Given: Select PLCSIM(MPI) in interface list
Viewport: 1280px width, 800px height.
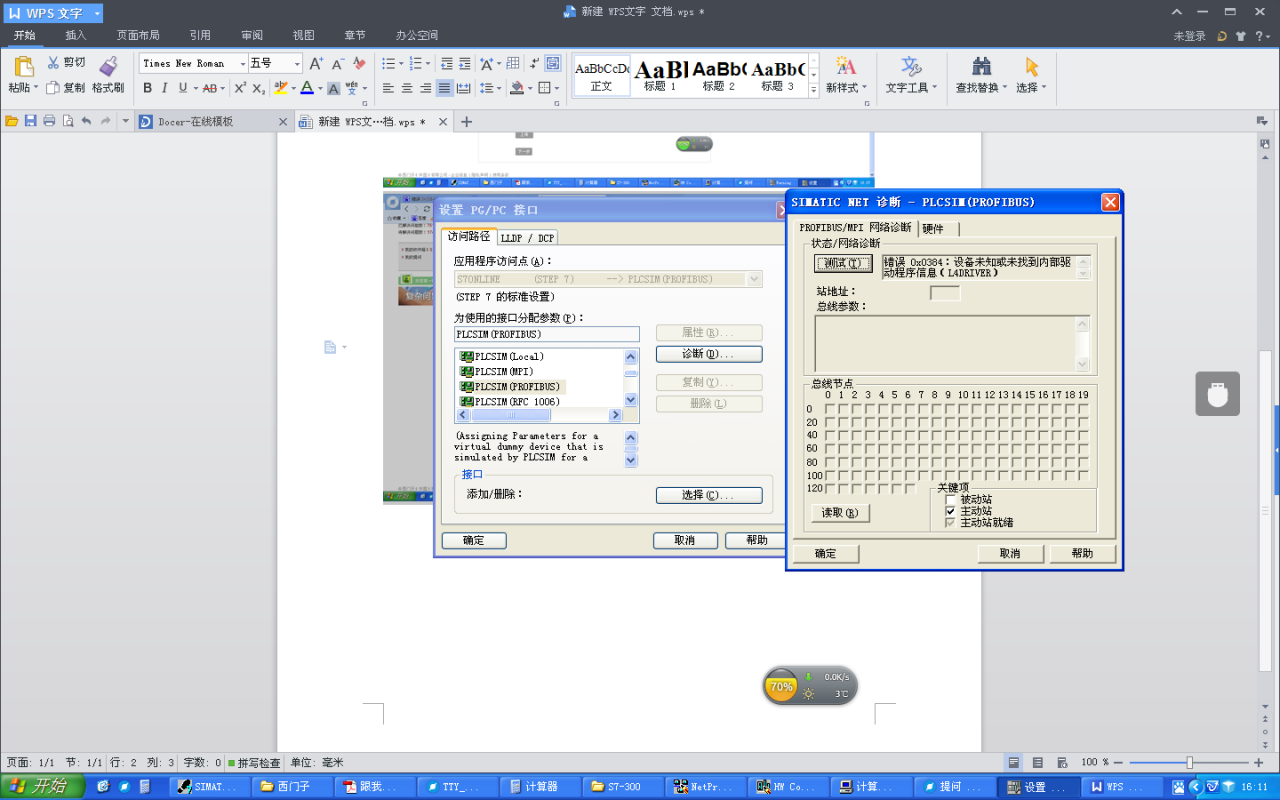Looking at the screenshot, I should (x=504, y=372).
